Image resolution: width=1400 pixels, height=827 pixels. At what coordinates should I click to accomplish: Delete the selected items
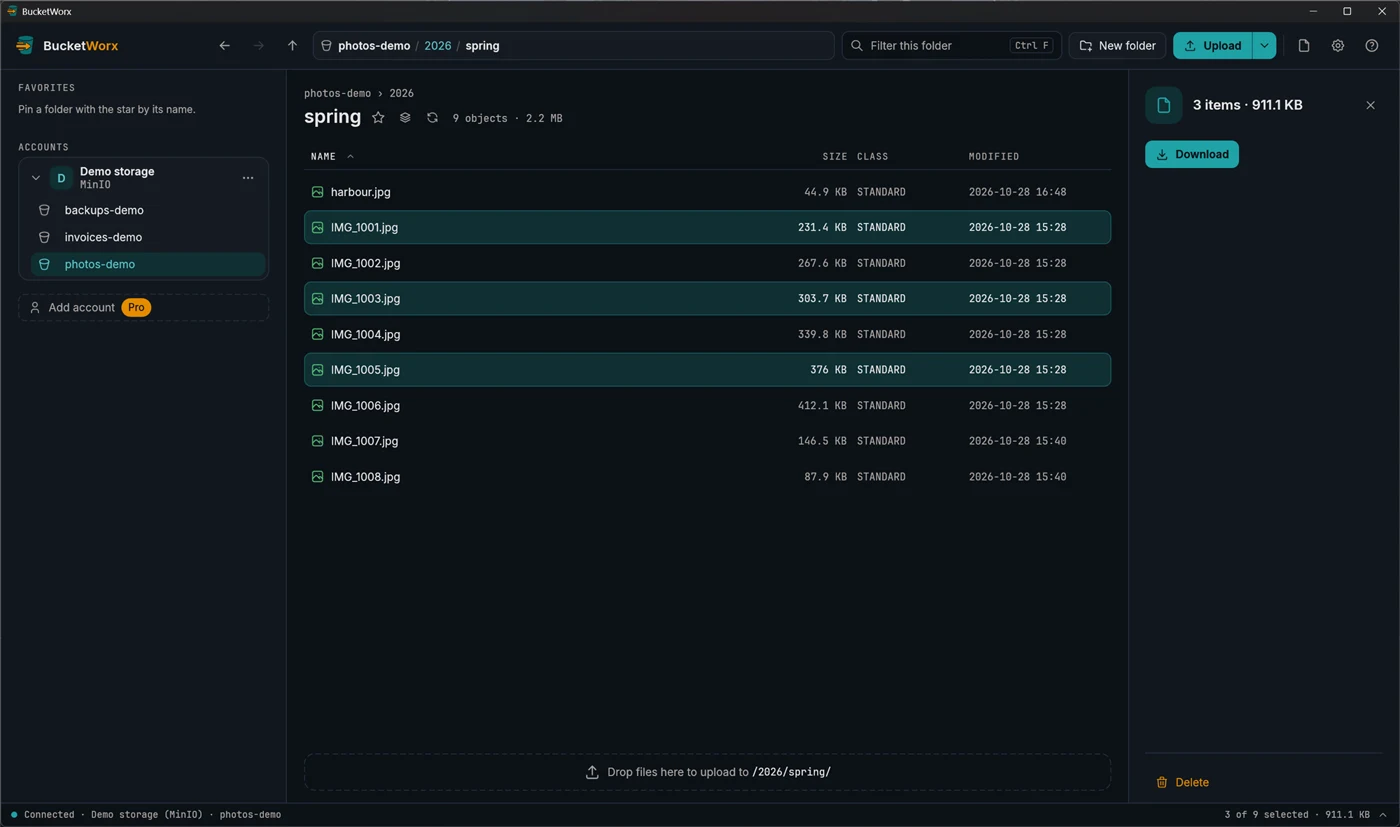1182,782
